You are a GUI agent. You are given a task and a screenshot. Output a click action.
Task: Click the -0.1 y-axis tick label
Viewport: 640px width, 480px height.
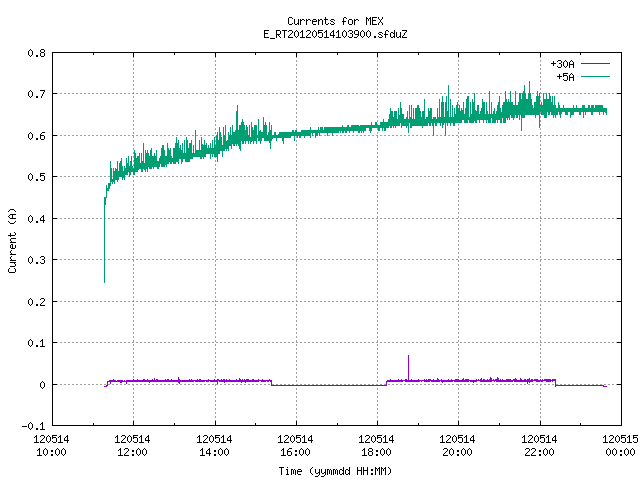click(x=33, y=426)
